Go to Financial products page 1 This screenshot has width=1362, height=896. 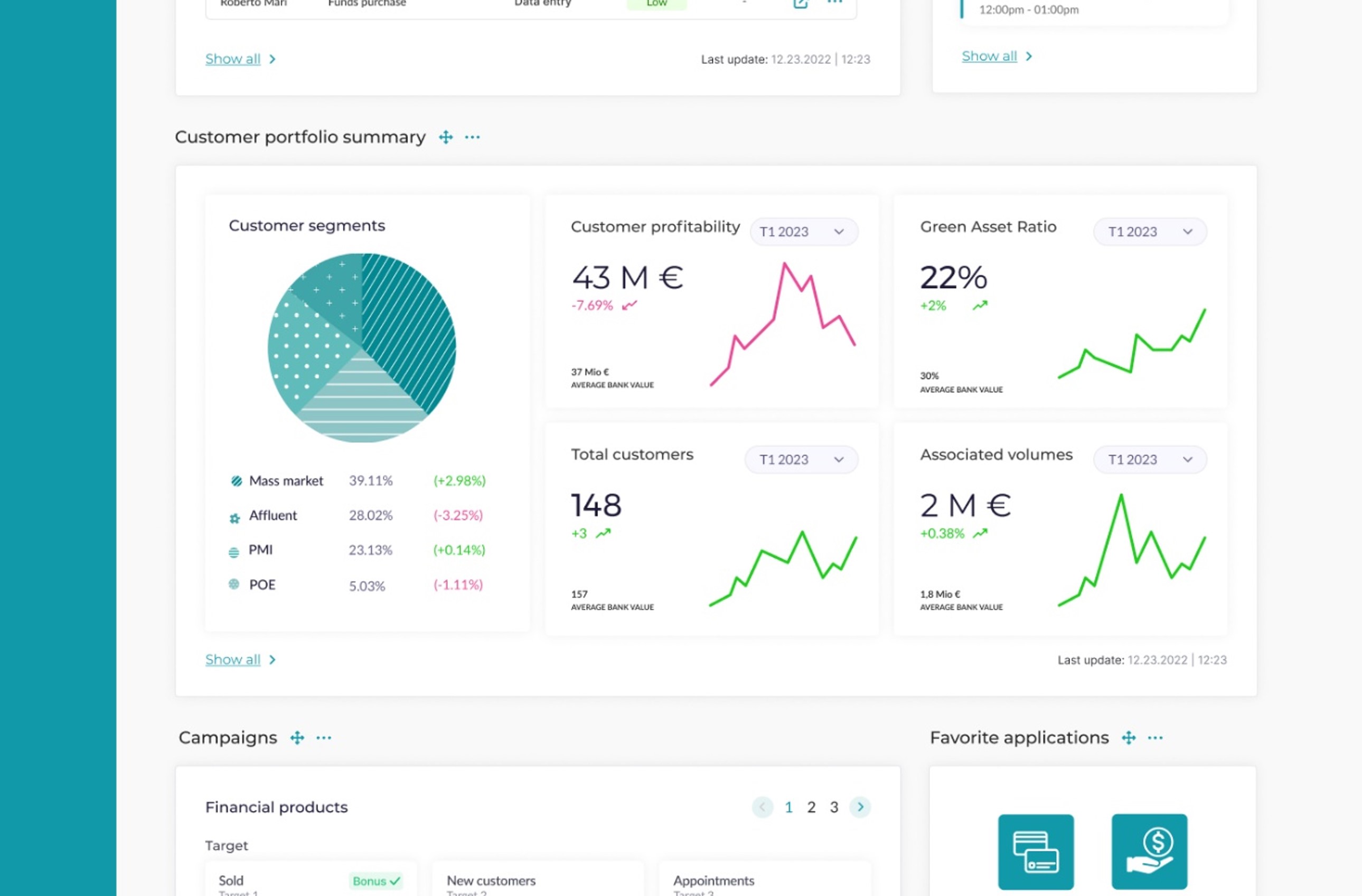pos(788,807)
